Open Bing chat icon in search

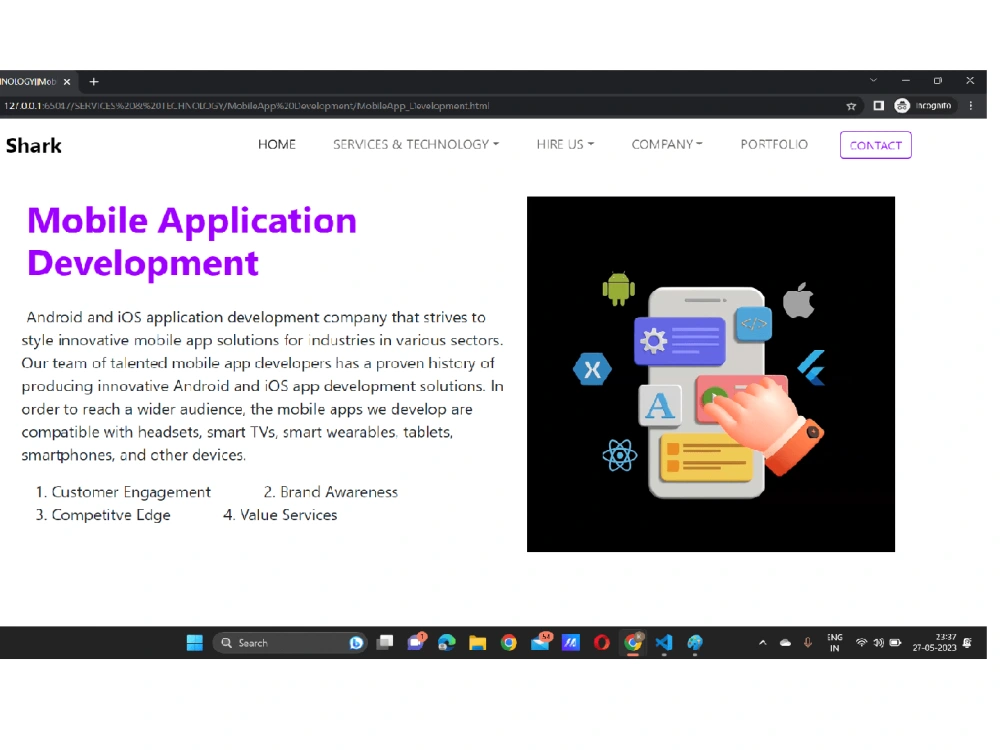pos(356,643)
